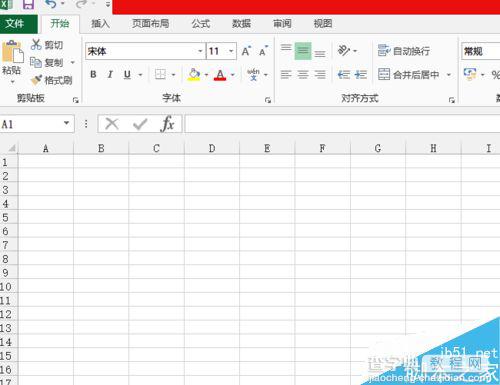Open the Fill Color dropdown arrow

pyautogui.click(x=206, y=75)
